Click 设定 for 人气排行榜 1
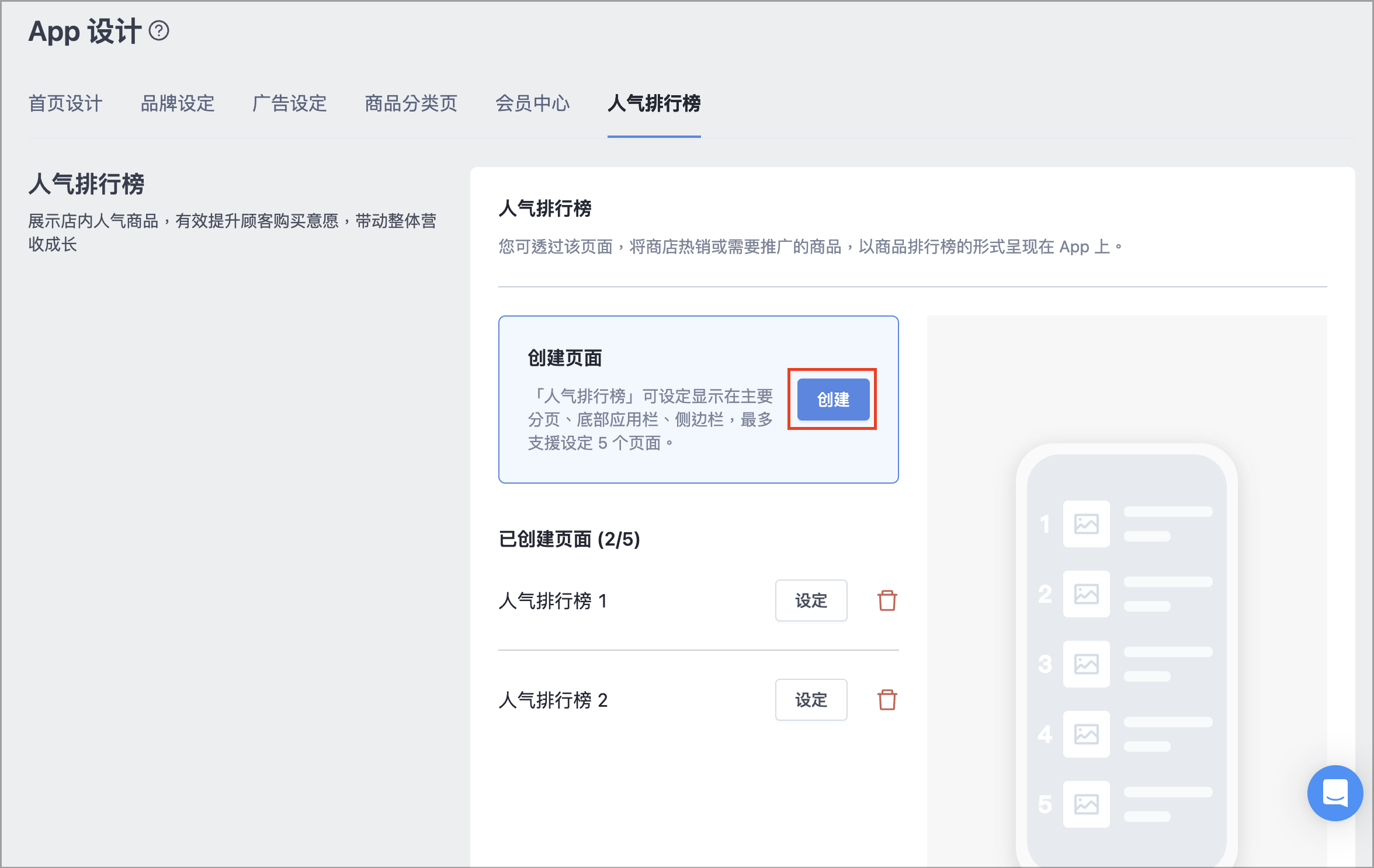 point(811,600)
